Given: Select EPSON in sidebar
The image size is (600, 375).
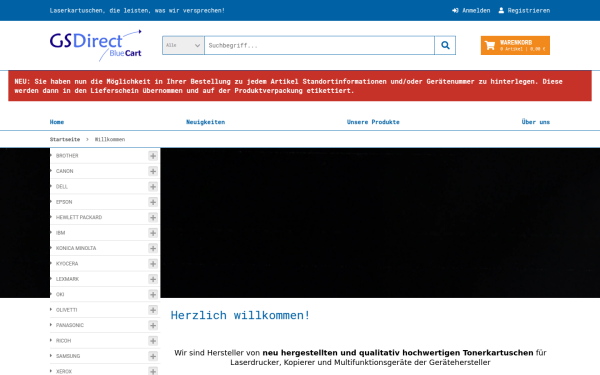Looking at the screenshot, I should tap(64, 202).
